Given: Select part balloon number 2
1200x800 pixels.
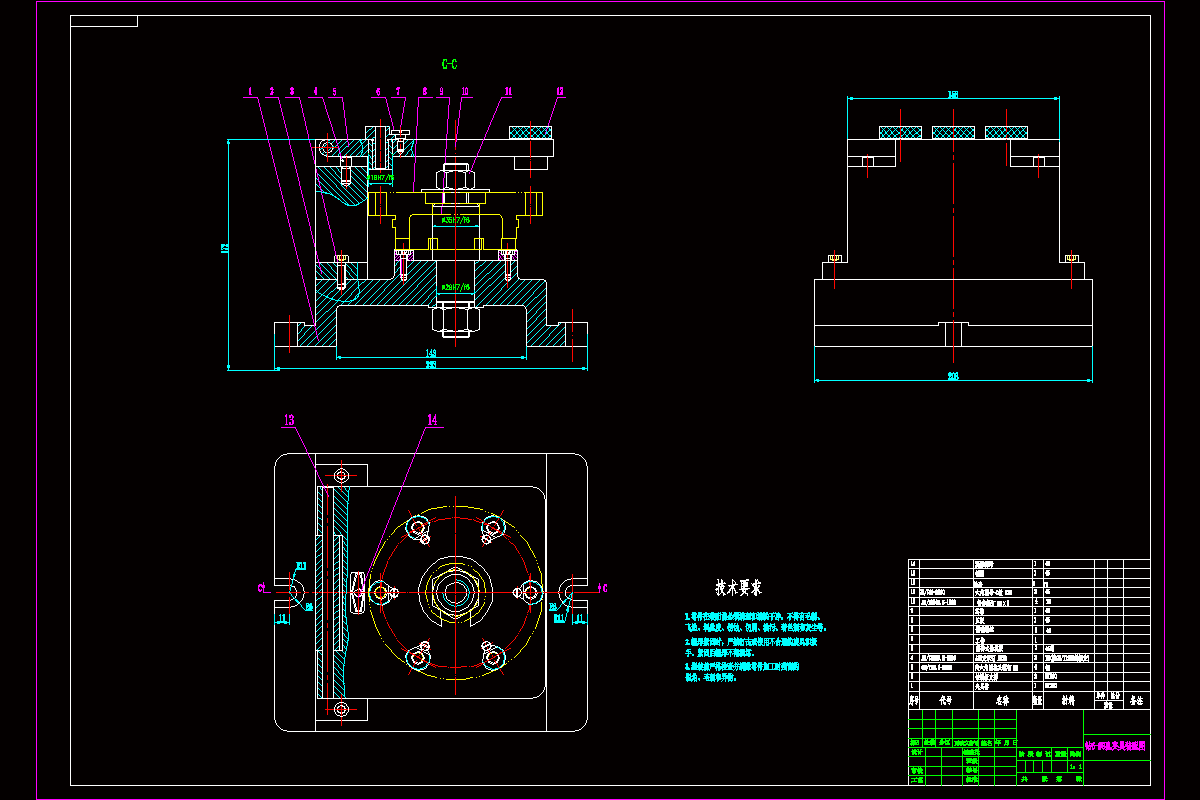Looking at the screenshot, I should click(x=271, y=92).
